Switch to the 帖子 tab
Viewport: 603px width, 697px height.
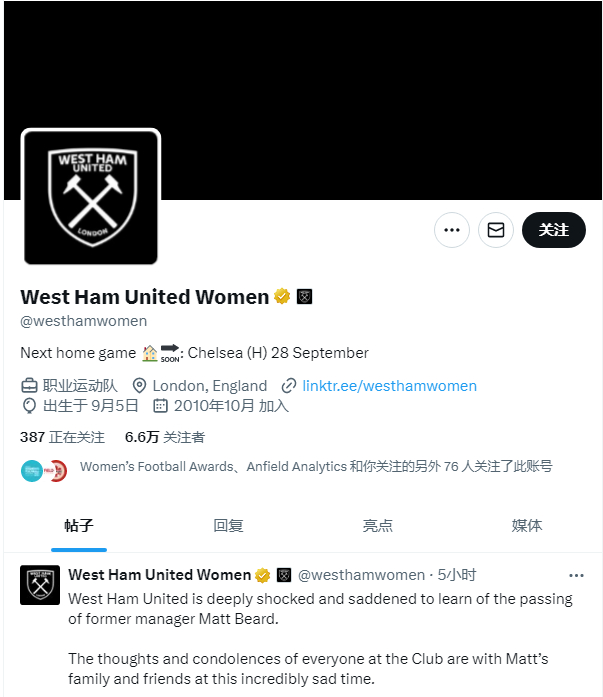79,526
